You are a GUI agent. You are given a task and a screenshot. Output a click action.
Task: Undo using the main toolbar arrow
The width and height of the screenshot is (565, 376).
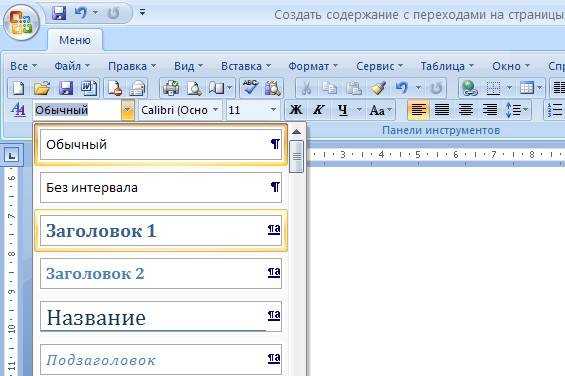click(402, 88)
